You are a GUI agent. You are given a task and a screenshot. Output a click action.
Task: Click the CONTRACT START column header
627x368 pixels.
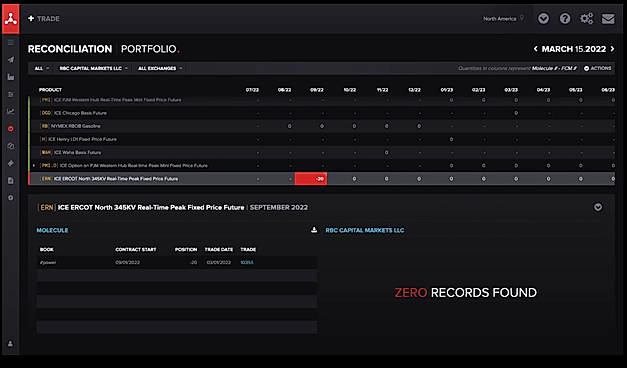136,249
